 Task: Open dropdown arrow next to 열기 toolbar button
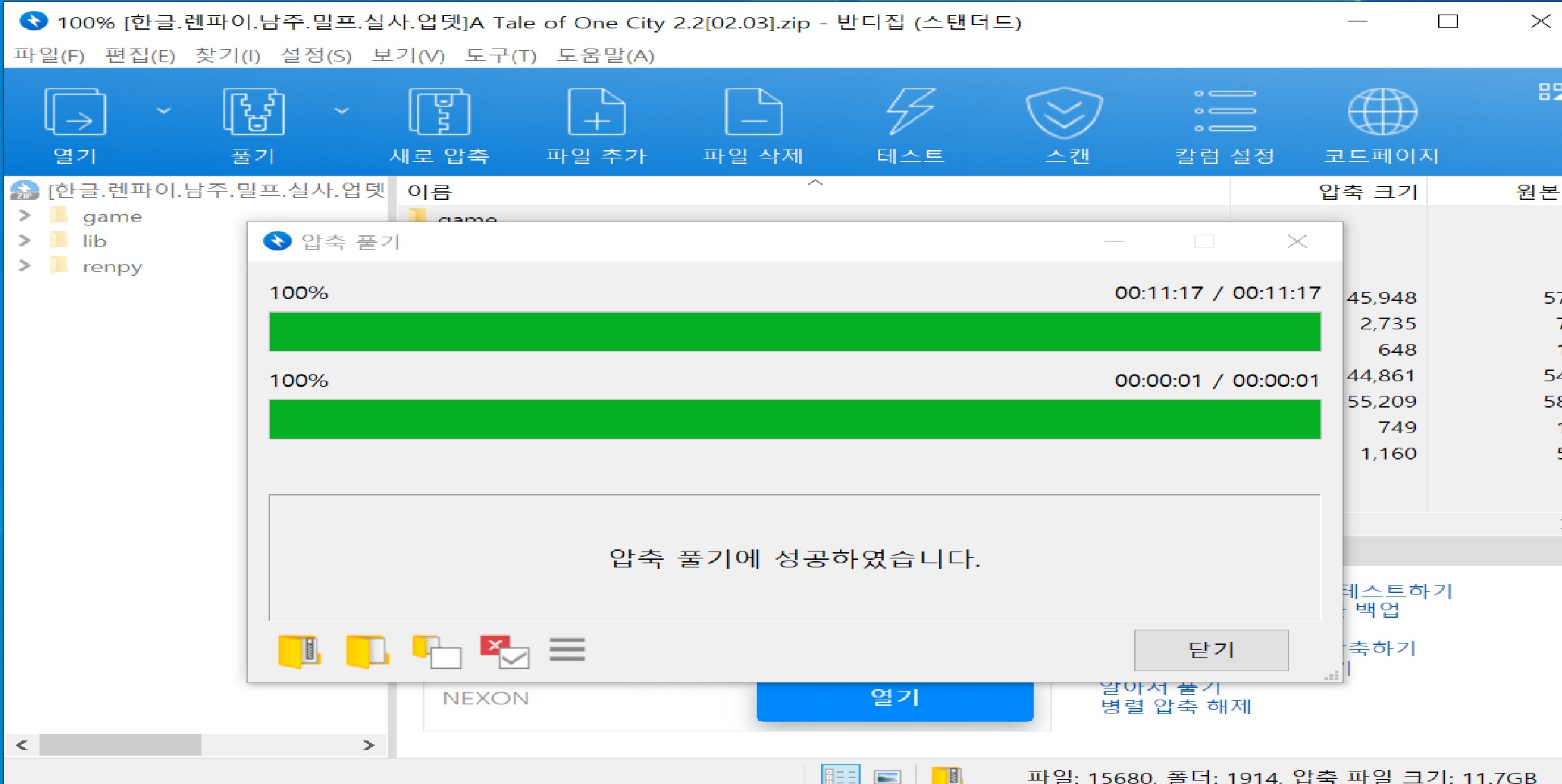(x=163, y=111)
